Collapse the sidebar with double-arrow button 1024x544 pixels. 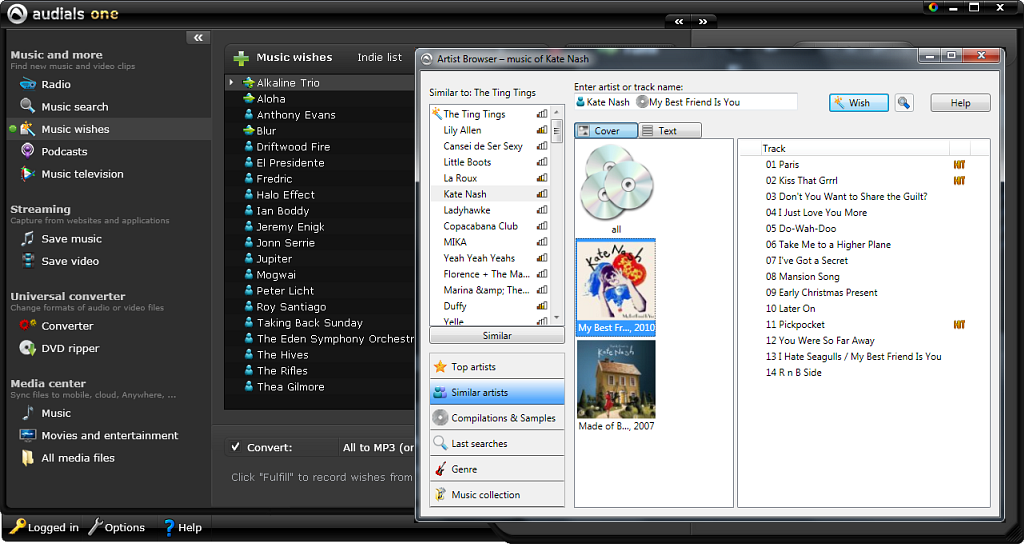(198, 38)
